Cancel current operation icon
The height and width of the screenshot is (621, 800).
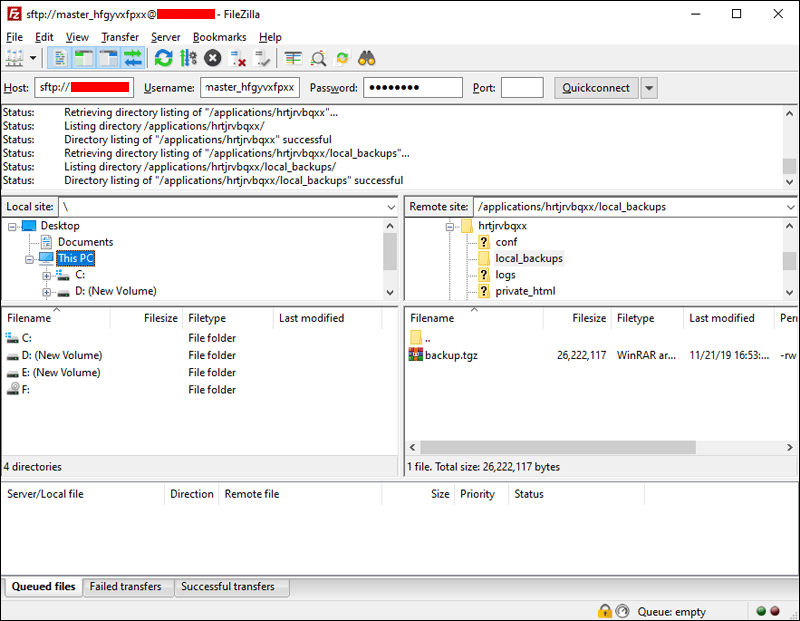213,58
